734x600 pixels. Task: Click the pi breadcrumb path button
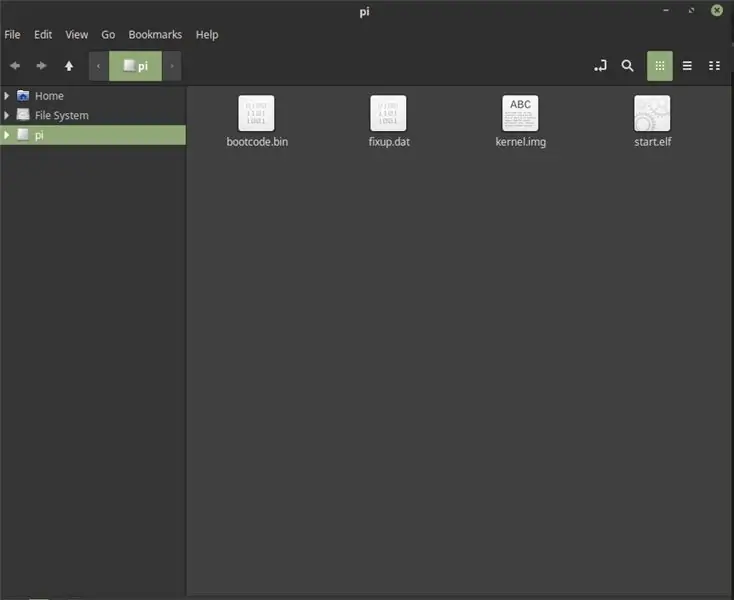pyautogui.click(x=135, y=66)
